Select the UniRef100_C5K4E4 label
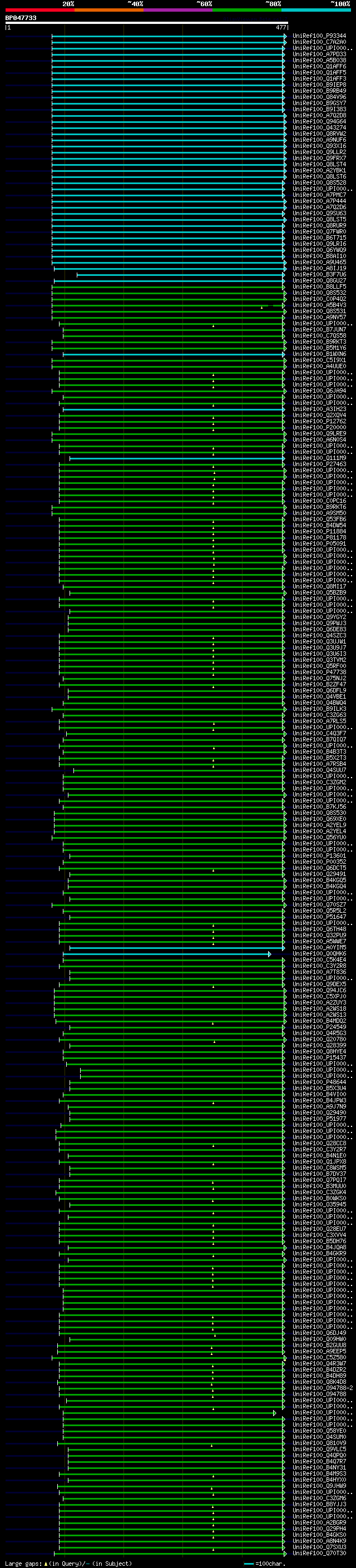 coord(319,960)
